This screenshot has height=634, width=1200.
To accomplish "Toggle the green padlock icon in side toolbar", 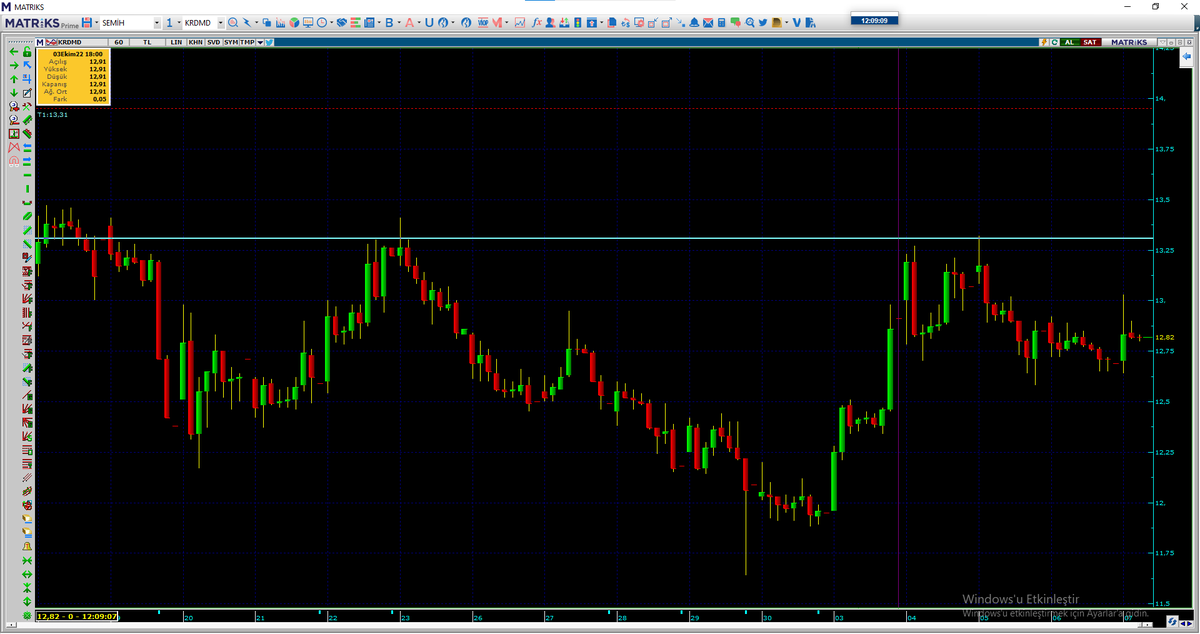I will (x=27, y=52).
